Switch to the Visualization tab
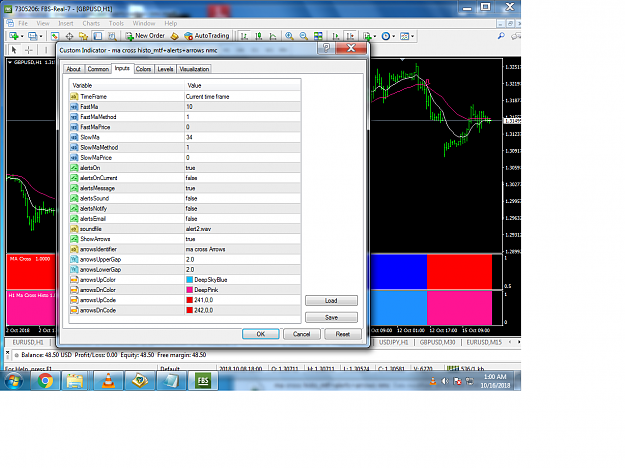Image resolution: width=625 pixels, height=468 pixels. 194,69
